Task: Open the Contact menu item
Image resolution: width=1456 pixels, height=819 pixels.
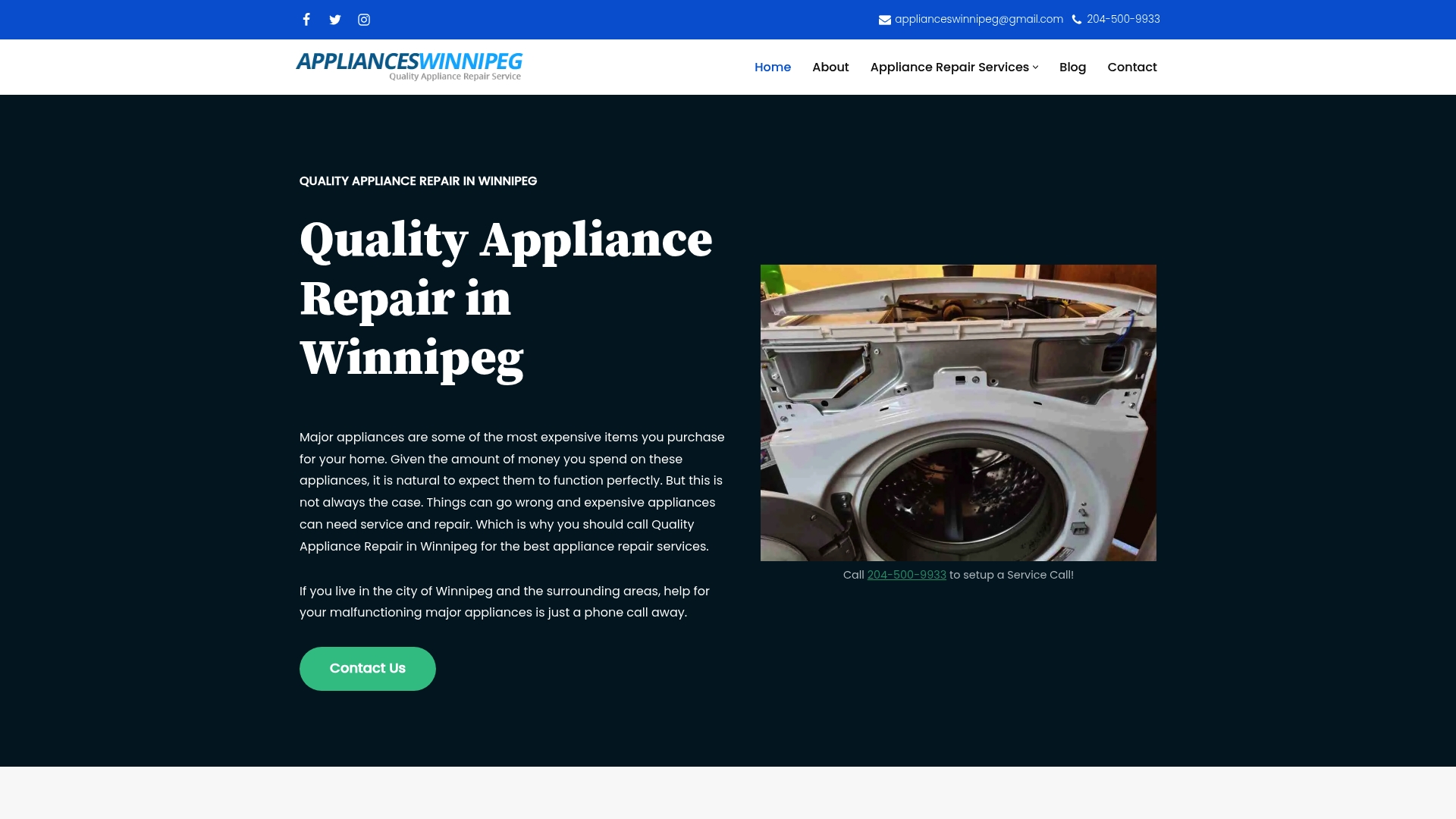Action: [x=1131, y=67]
